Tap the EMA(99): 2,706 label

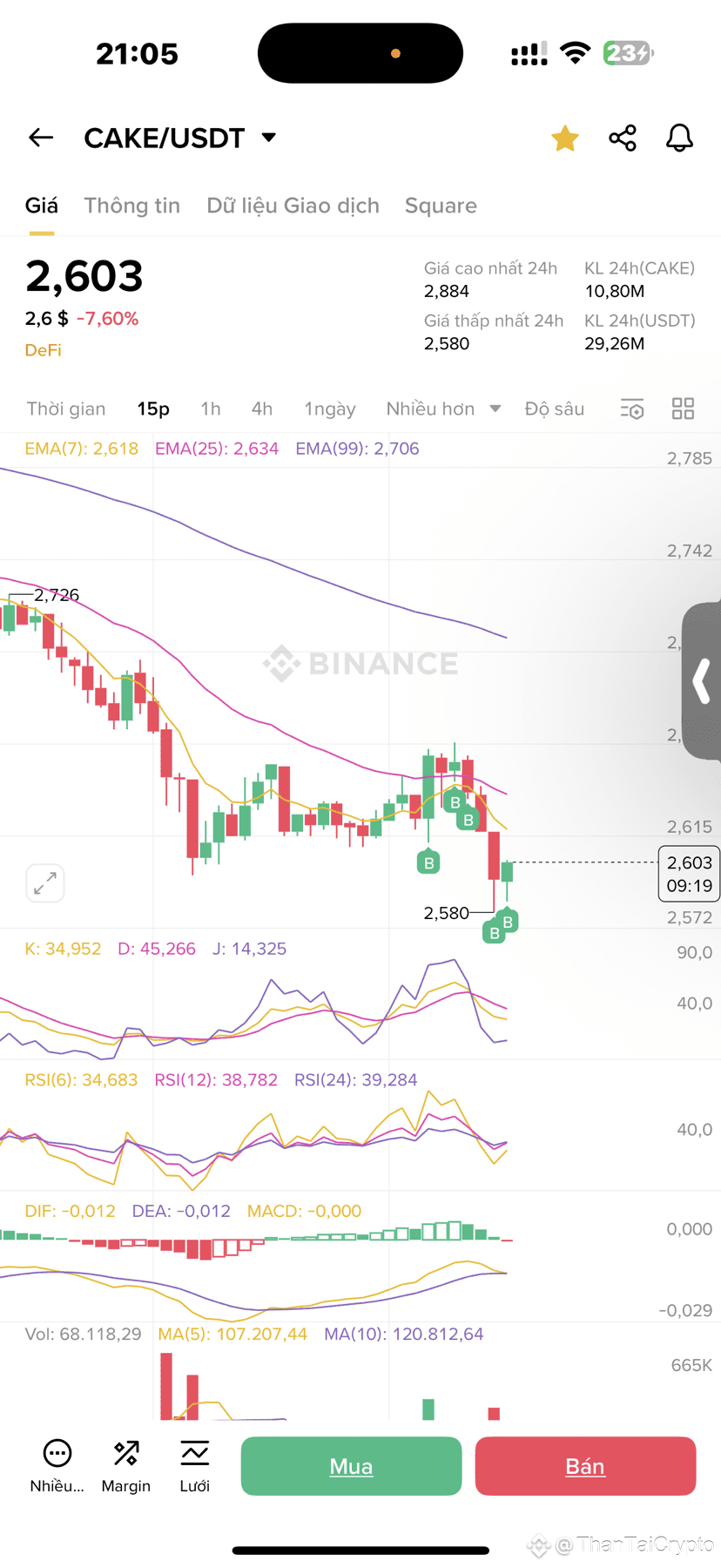[357, 449]
